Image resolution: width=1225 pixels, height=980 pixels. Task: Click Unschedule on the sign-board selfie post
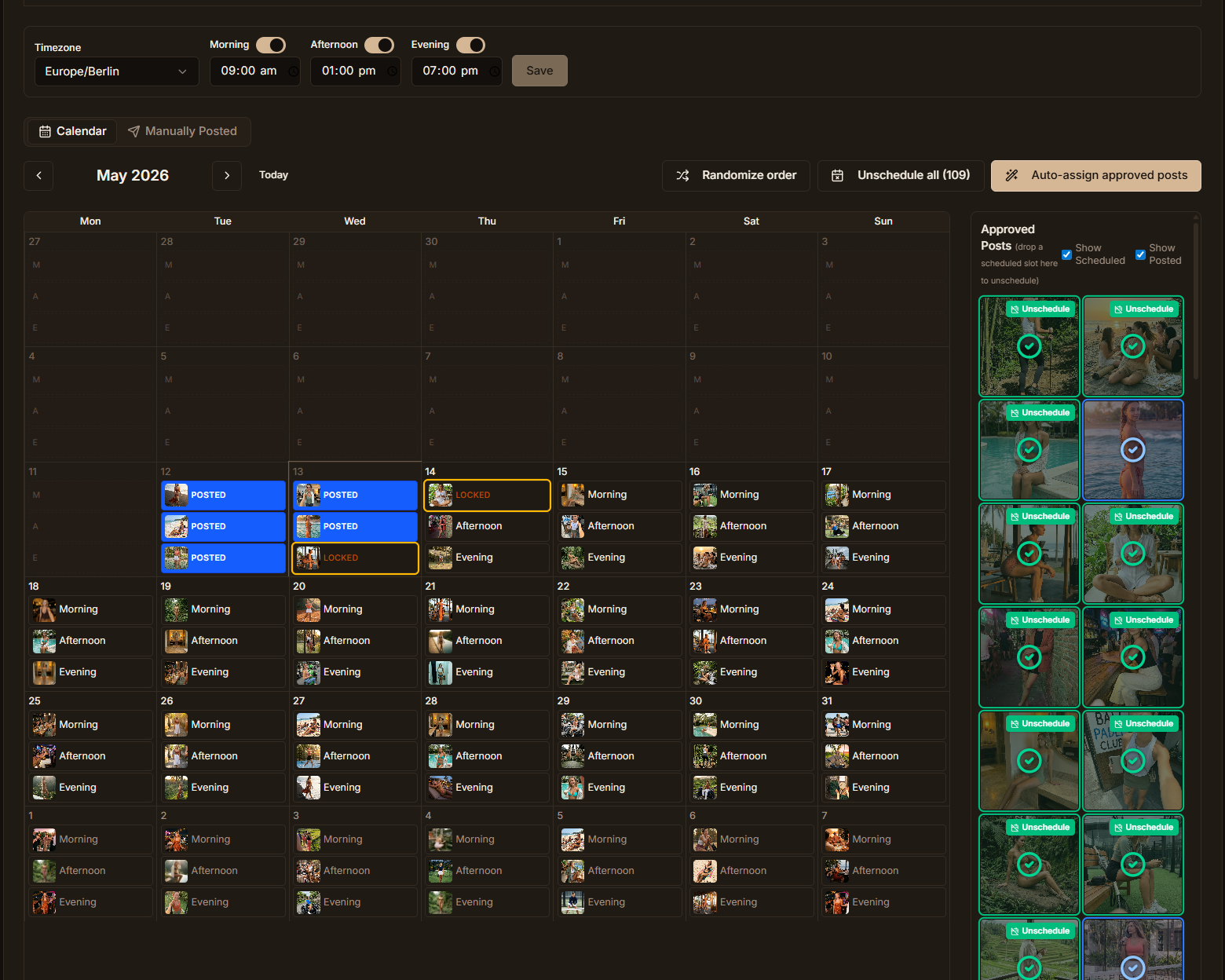[1144, 724]
